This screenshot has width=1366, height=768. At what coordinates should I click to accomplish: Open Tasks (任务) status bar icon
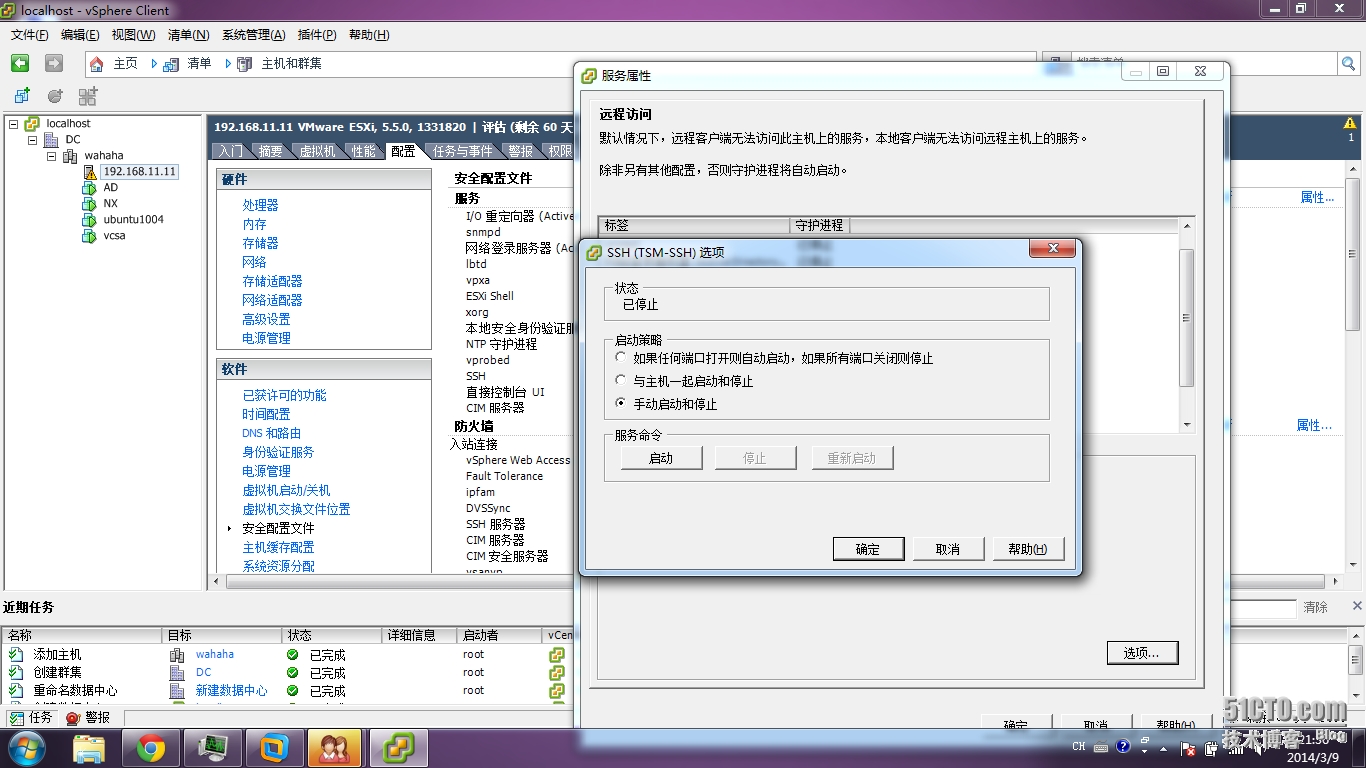pyautogui.click(x=17, y=718)
